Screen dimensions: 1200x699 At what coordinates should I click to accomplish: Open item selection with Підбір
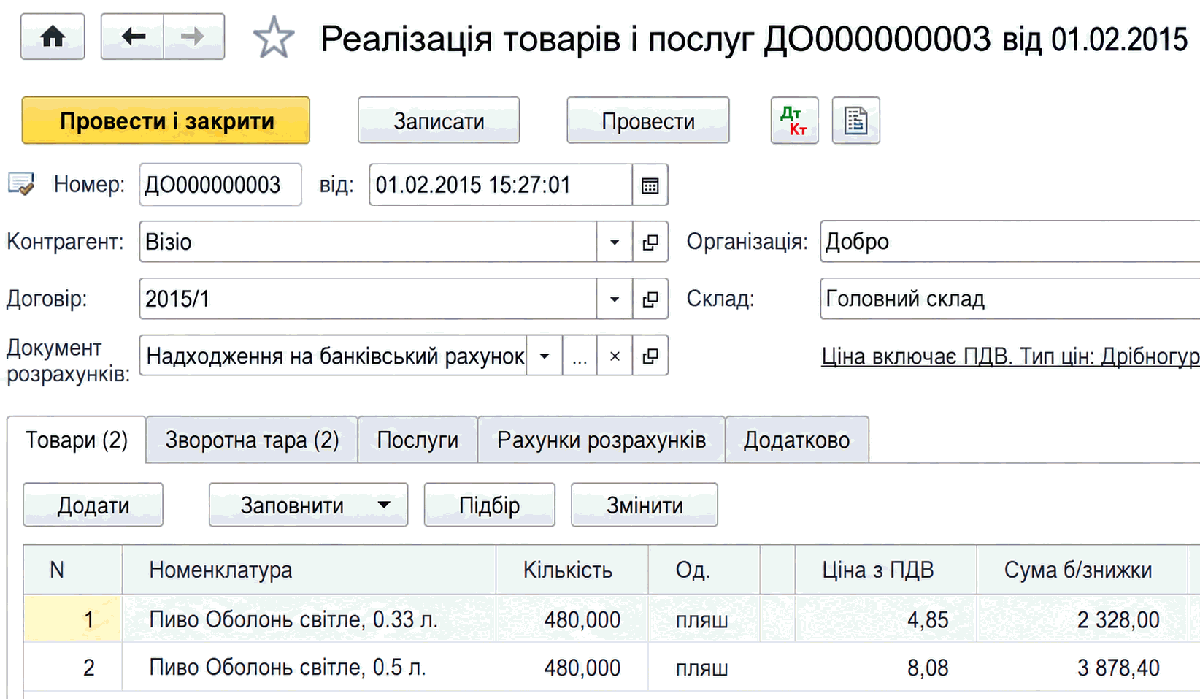(490, 505)
